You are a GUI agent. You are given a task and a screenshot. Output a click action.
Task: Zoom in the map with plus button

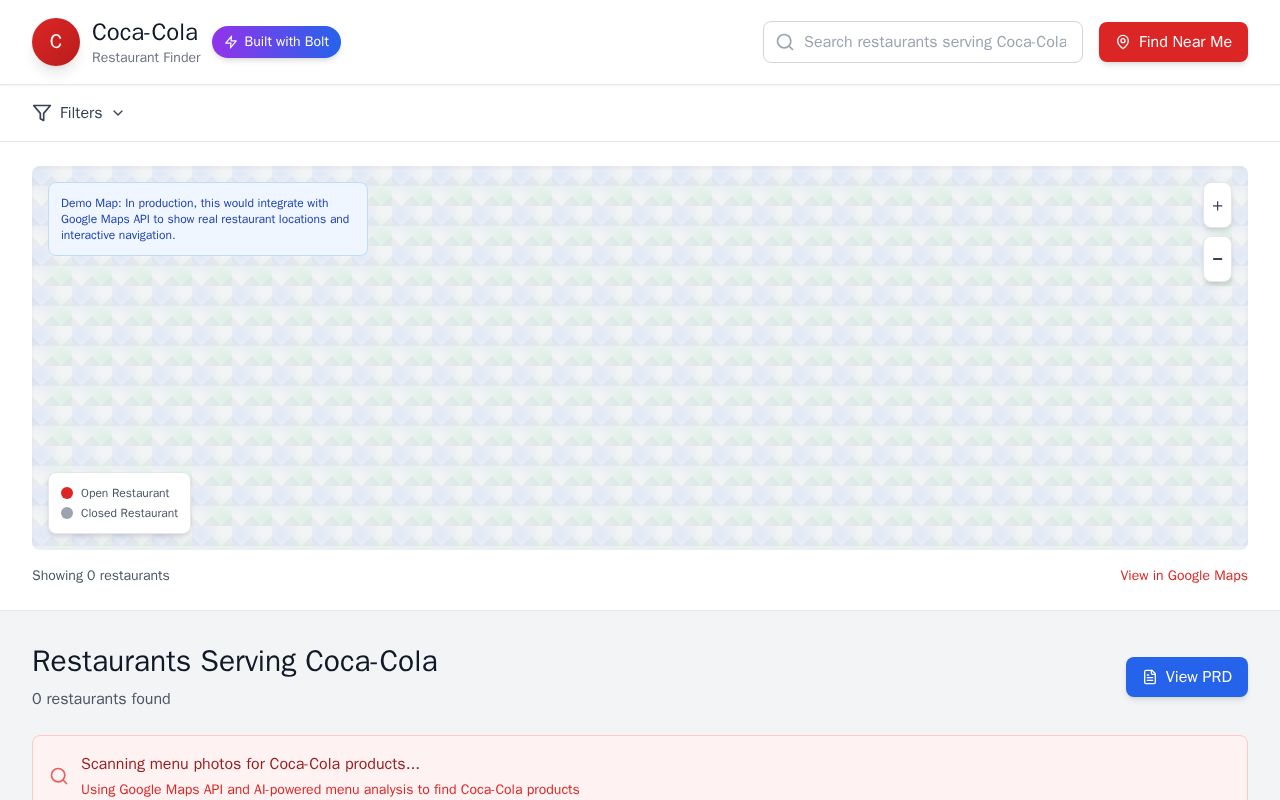coord(1217,206)
